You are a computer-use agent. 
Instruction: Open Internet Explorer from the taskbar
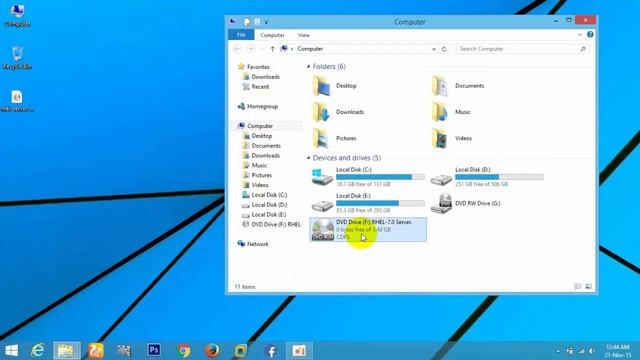tap(38, 350)
